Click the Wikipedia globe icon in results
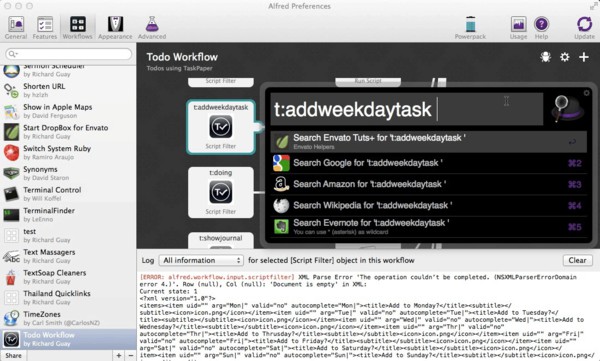Image resolution: width=600 pixels, height=361 pixels. [x=281, y=206]
